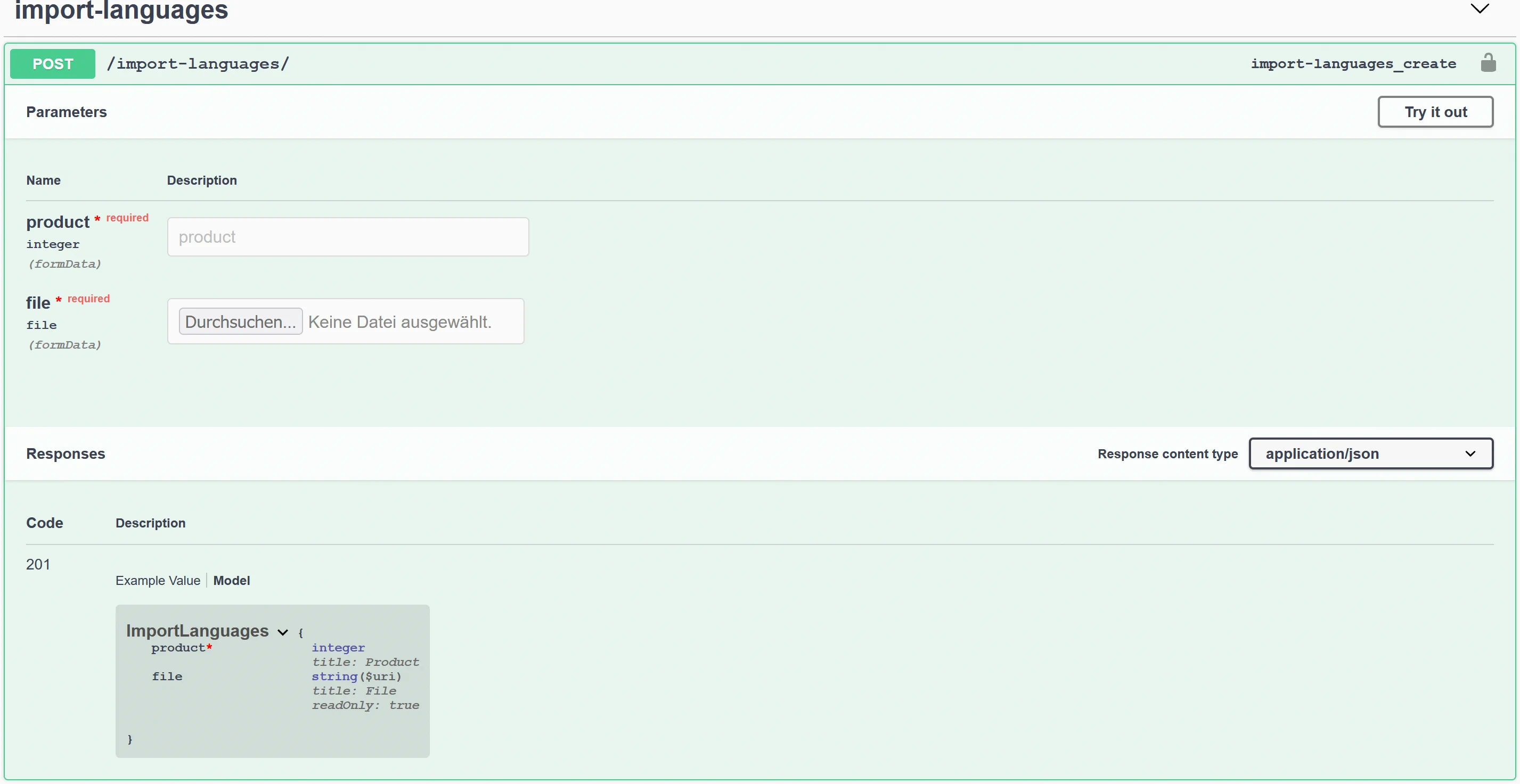Expand the ImportLanguages schema arrow

click(282, 631)
